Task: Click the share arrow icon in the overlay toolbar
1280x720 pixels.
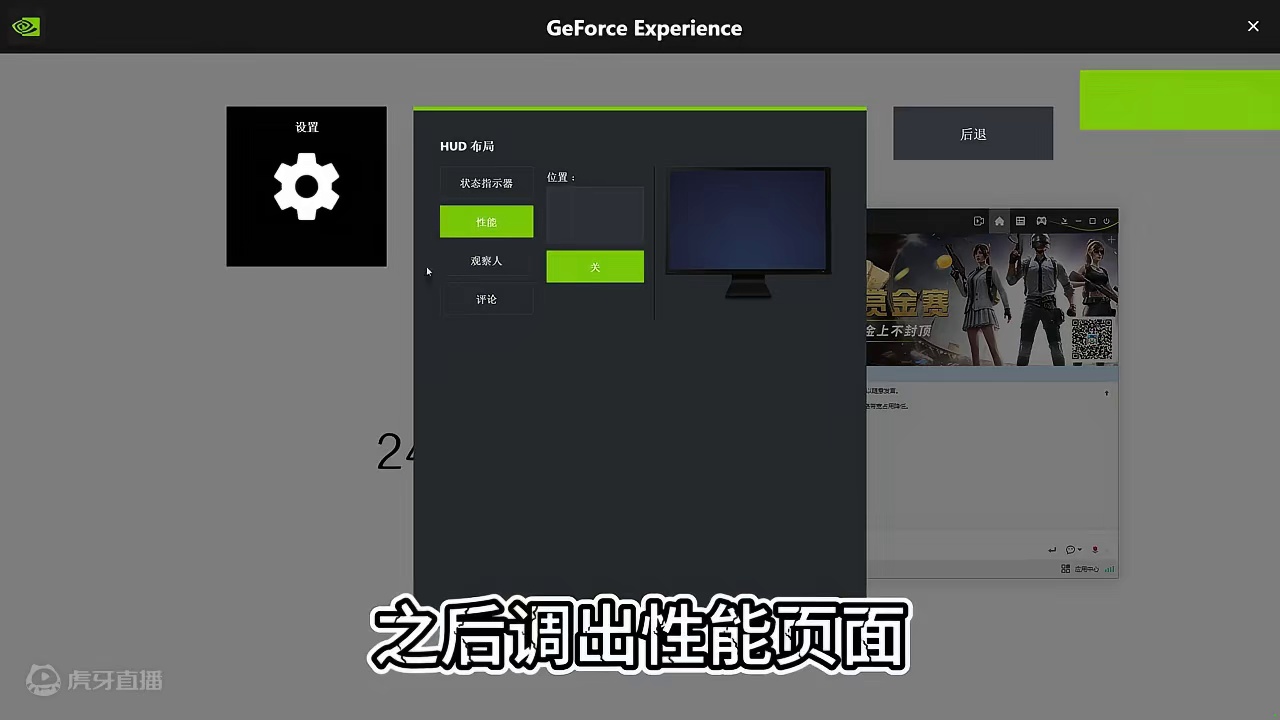Action: [1064, 221]
